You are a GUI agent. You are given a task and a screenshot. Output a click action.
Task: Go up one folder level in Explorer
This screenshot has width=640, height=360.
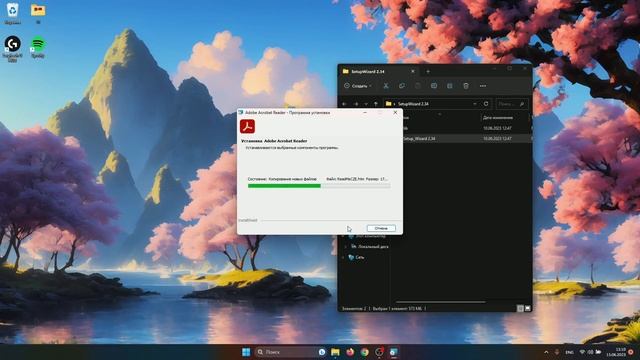[x=376, y=104]
